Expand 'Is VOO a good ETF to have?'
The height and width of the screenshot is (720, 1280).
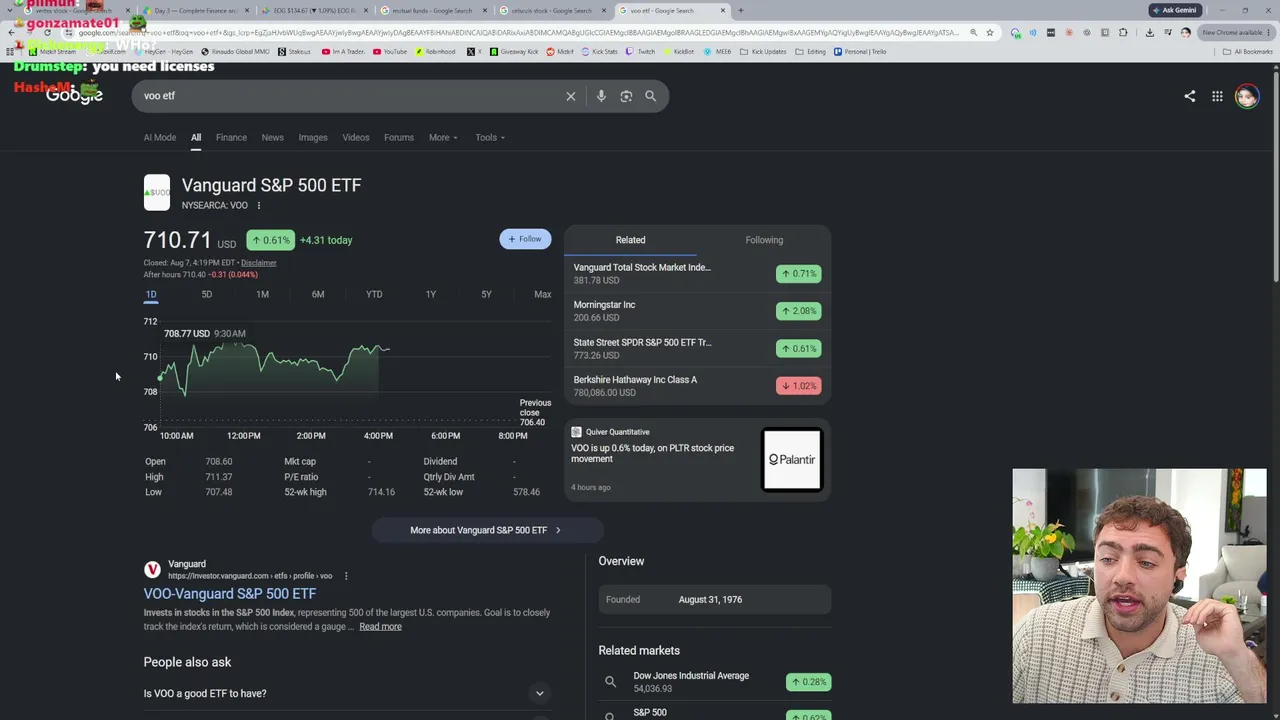(x=345, y=694)
